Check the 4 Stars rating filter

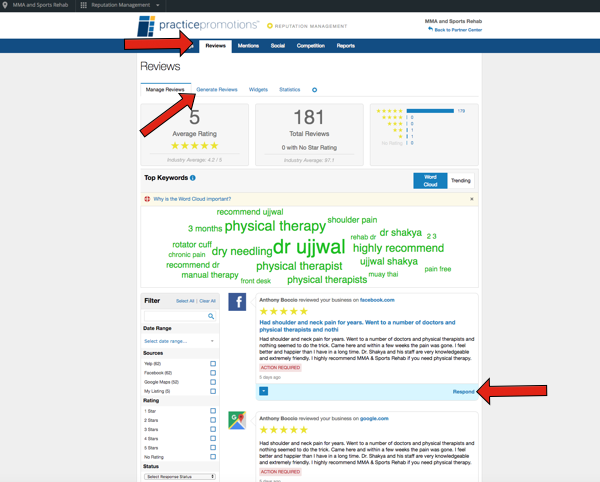click(213, 438)
